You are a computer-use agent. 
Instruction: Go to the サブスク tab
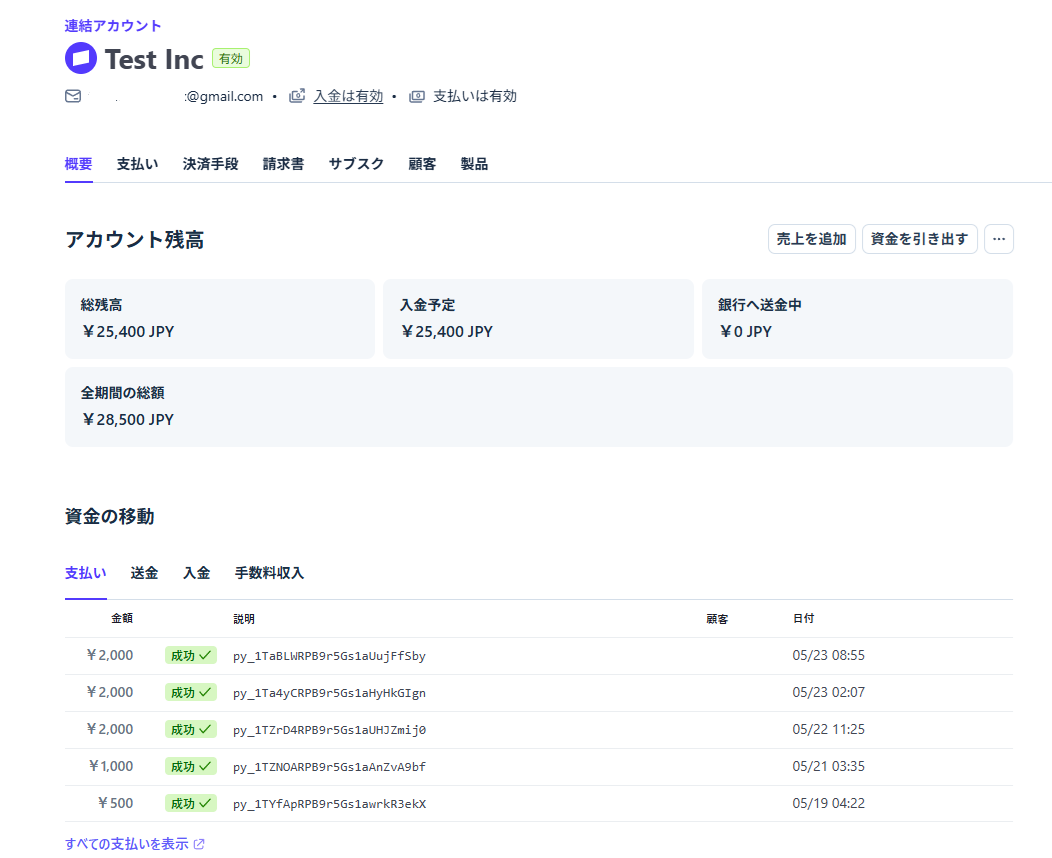[x=356, y=164]
